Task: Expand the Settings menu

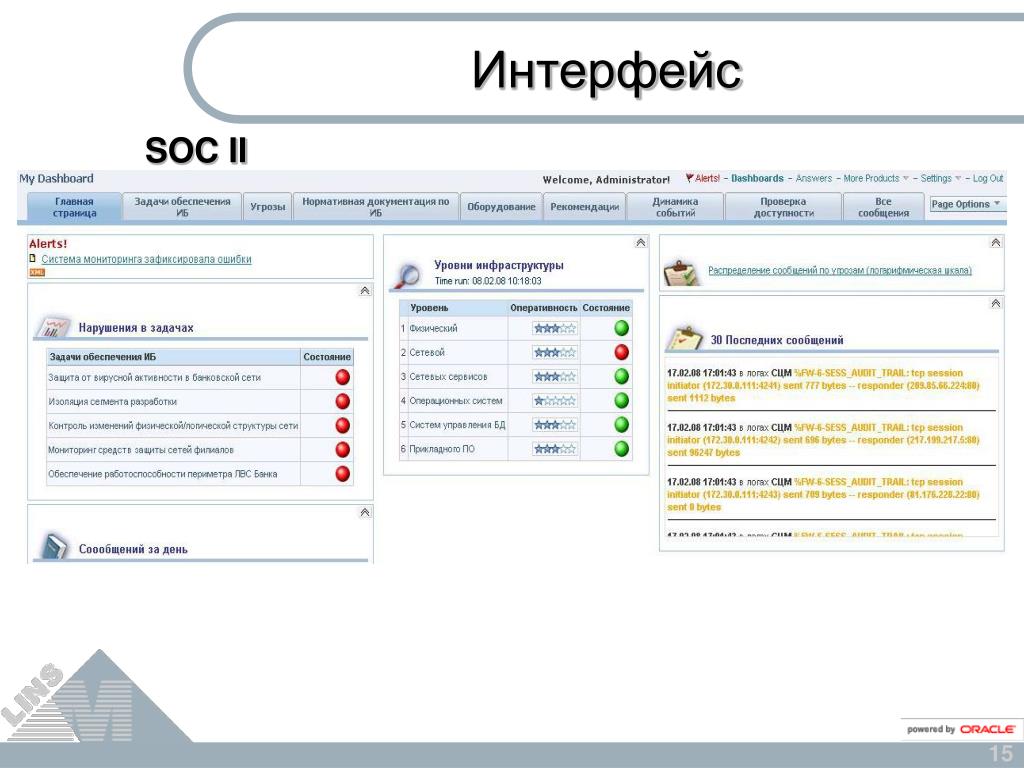Action: [940, 178]
